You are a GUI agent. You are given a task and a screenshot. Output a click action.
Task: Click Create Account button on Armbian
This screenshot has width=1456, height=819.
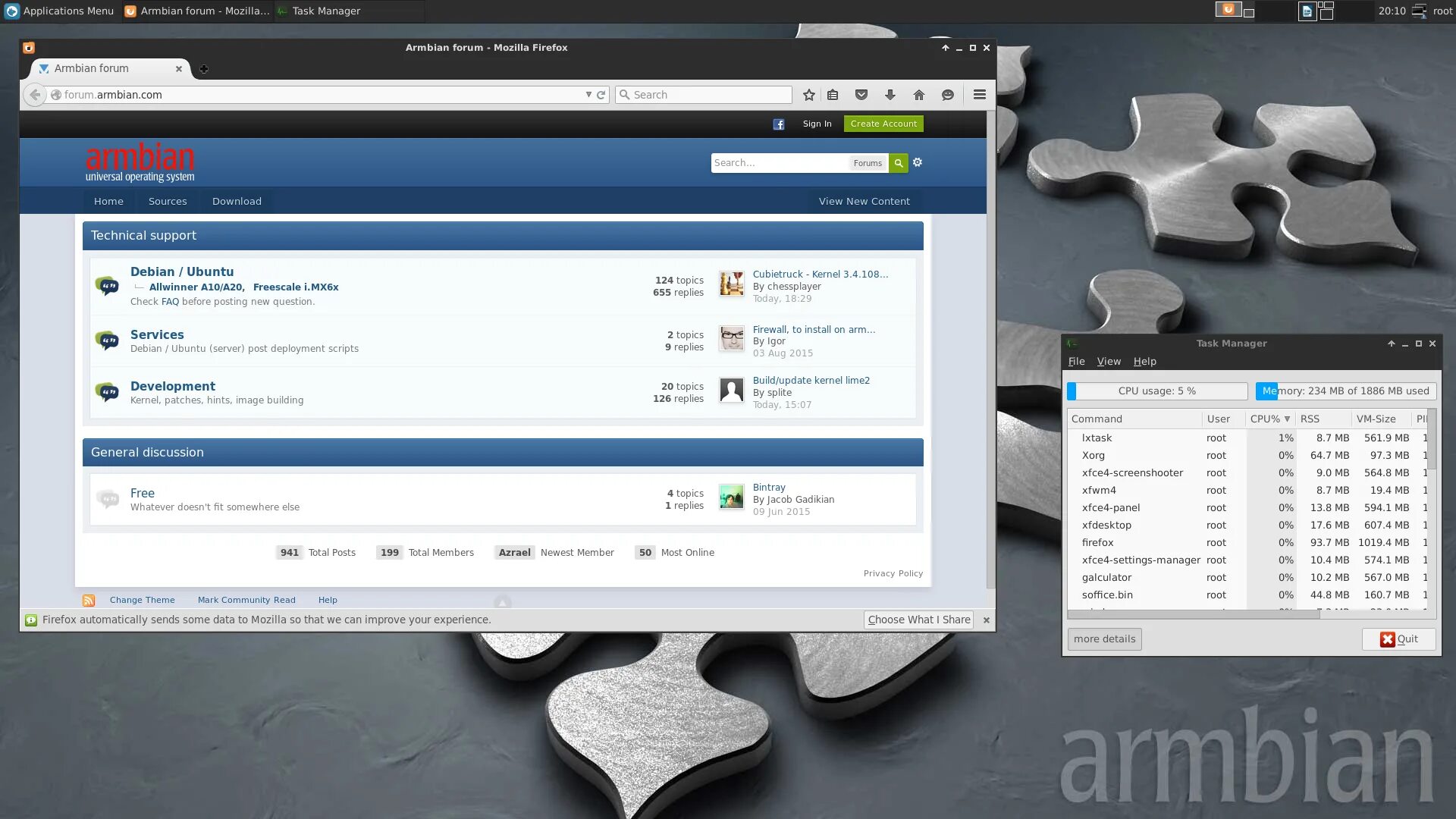coord(884,124)
